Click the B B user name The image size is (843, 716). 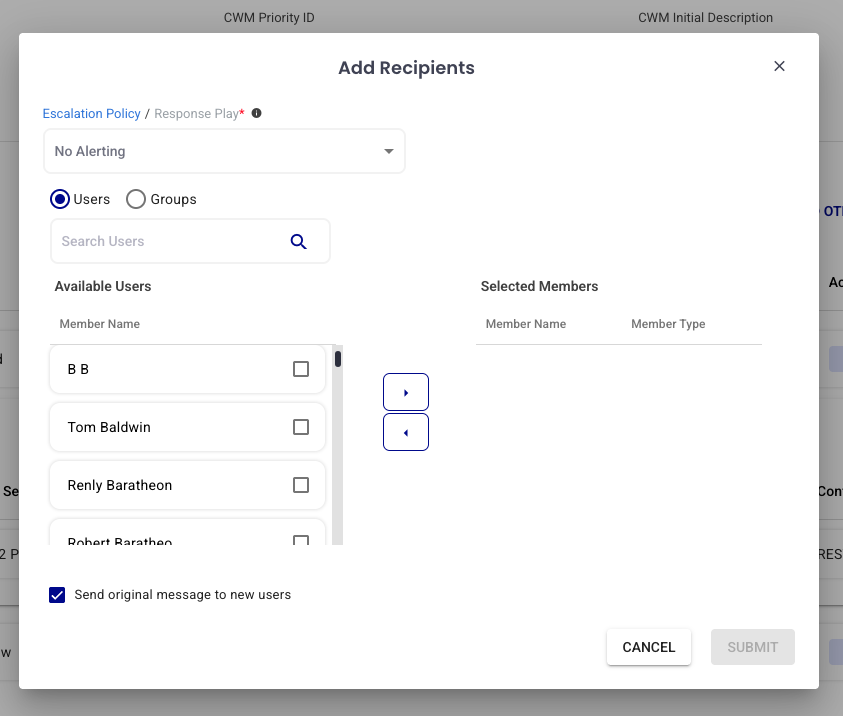(x=78, y=369)
